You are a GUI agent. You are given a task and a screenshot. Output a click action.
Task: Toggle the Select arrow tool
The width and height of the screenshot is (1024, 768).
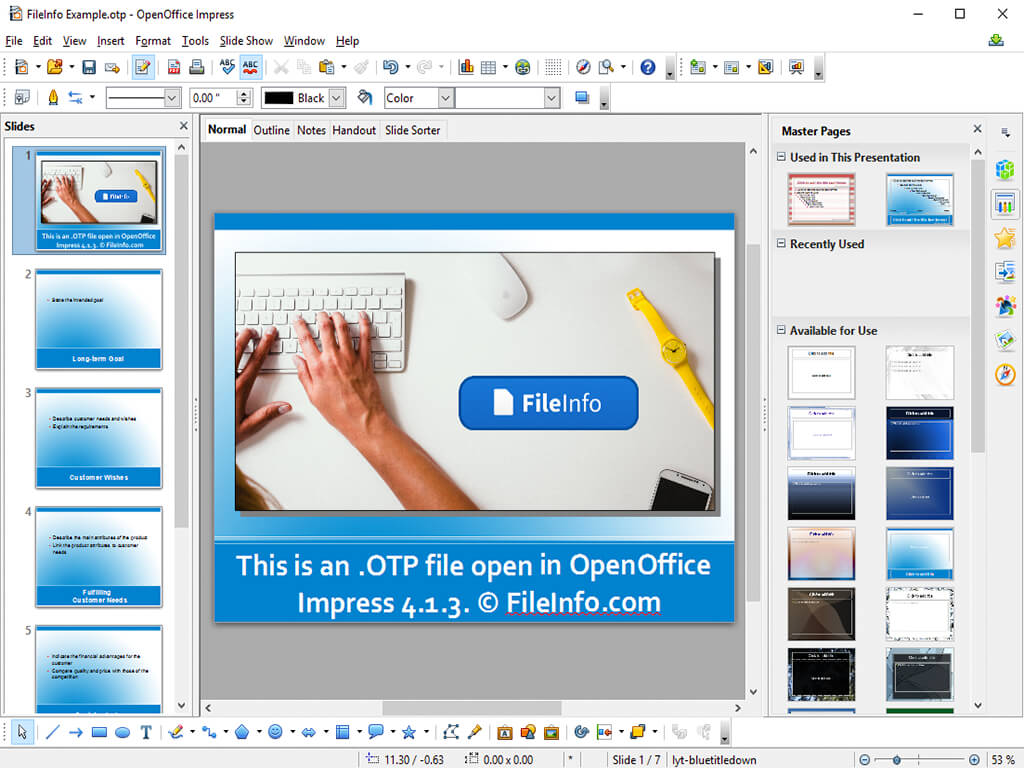tap(22, 732)
